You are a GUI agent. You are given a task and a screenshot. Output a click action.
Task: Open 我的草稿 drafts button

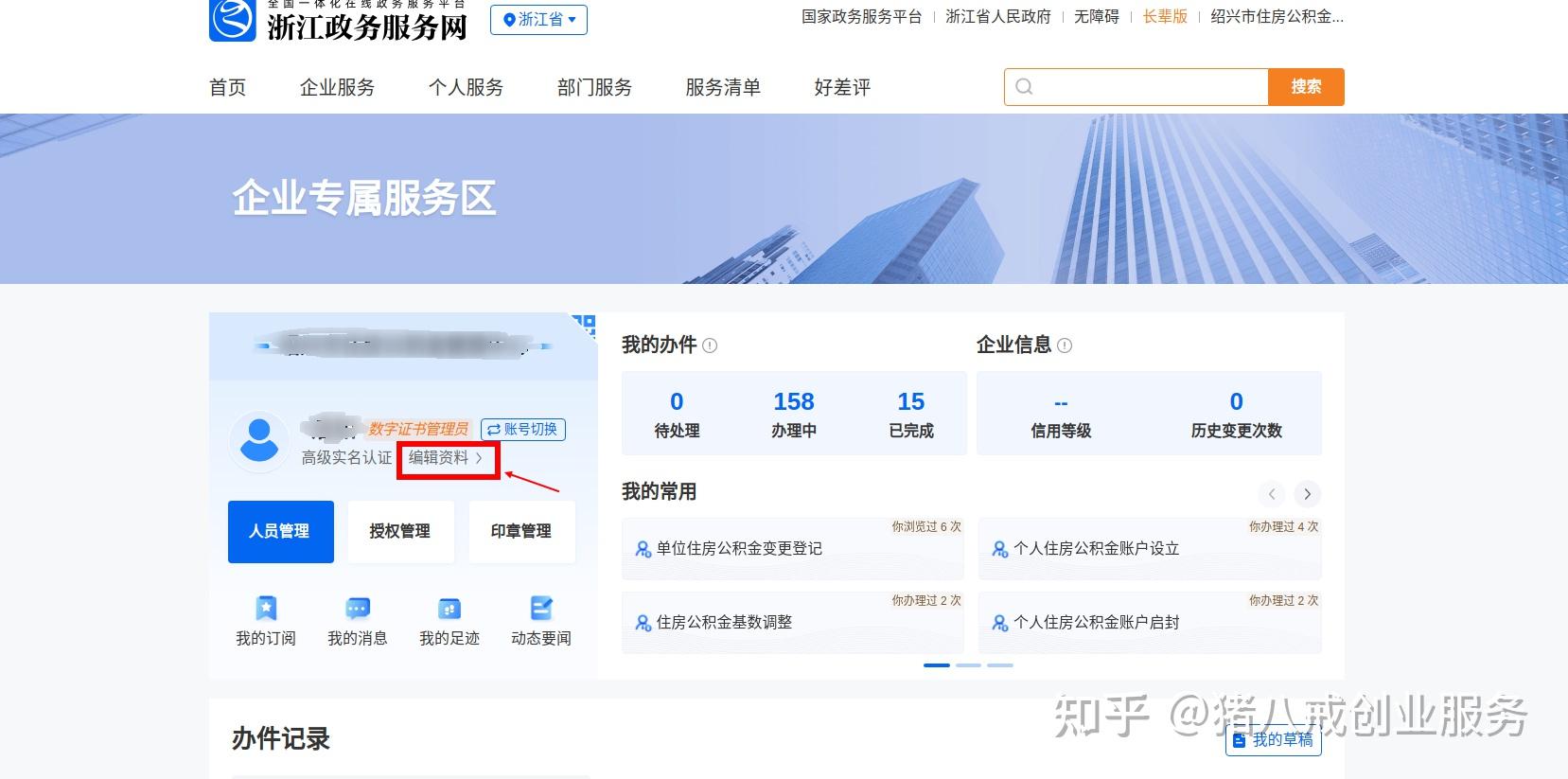click(x=1274, y=740)
